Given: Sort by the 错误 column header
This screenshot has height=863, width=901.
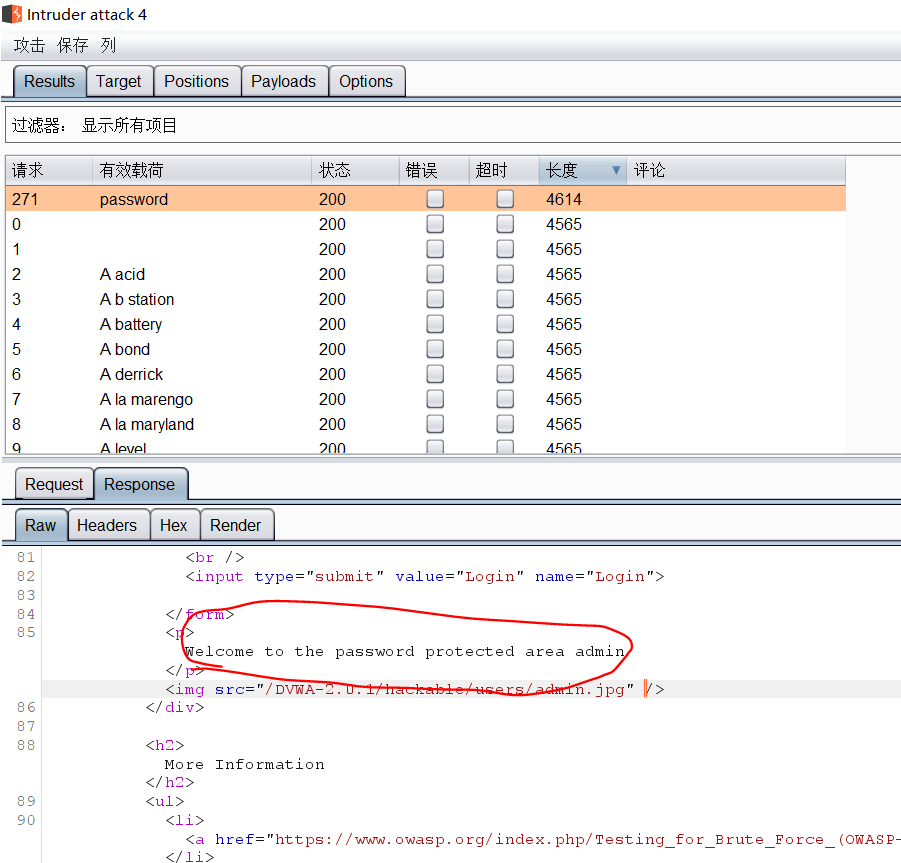Looking at the screenshot, I should (x=434, y=170).
